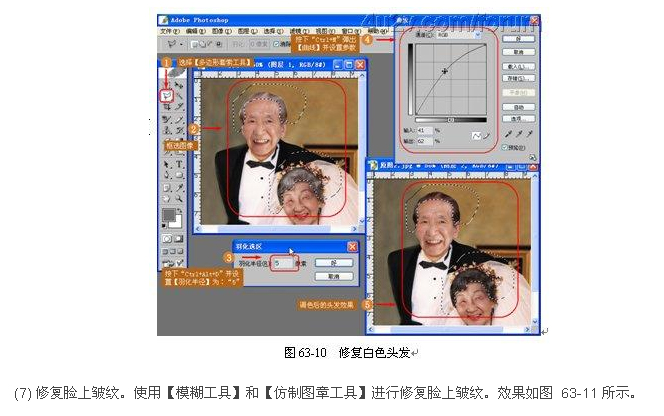Click 自动 (Auto) button in Curves dialog
This screenshot has height=416, width=664.
(519, 107)
